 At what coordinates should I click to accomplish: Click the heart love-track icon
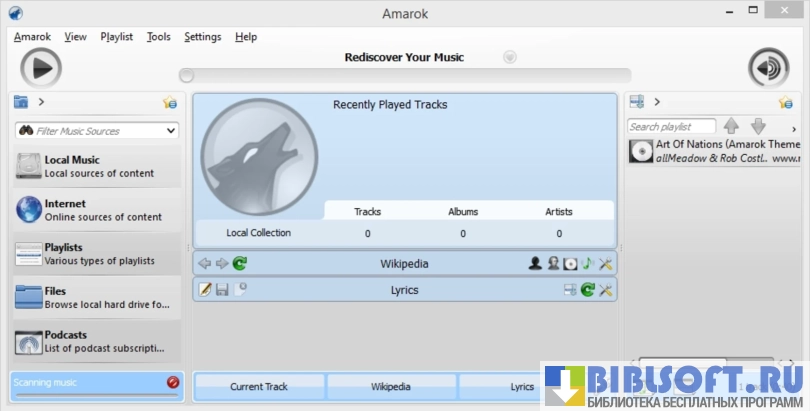(510, 57)
